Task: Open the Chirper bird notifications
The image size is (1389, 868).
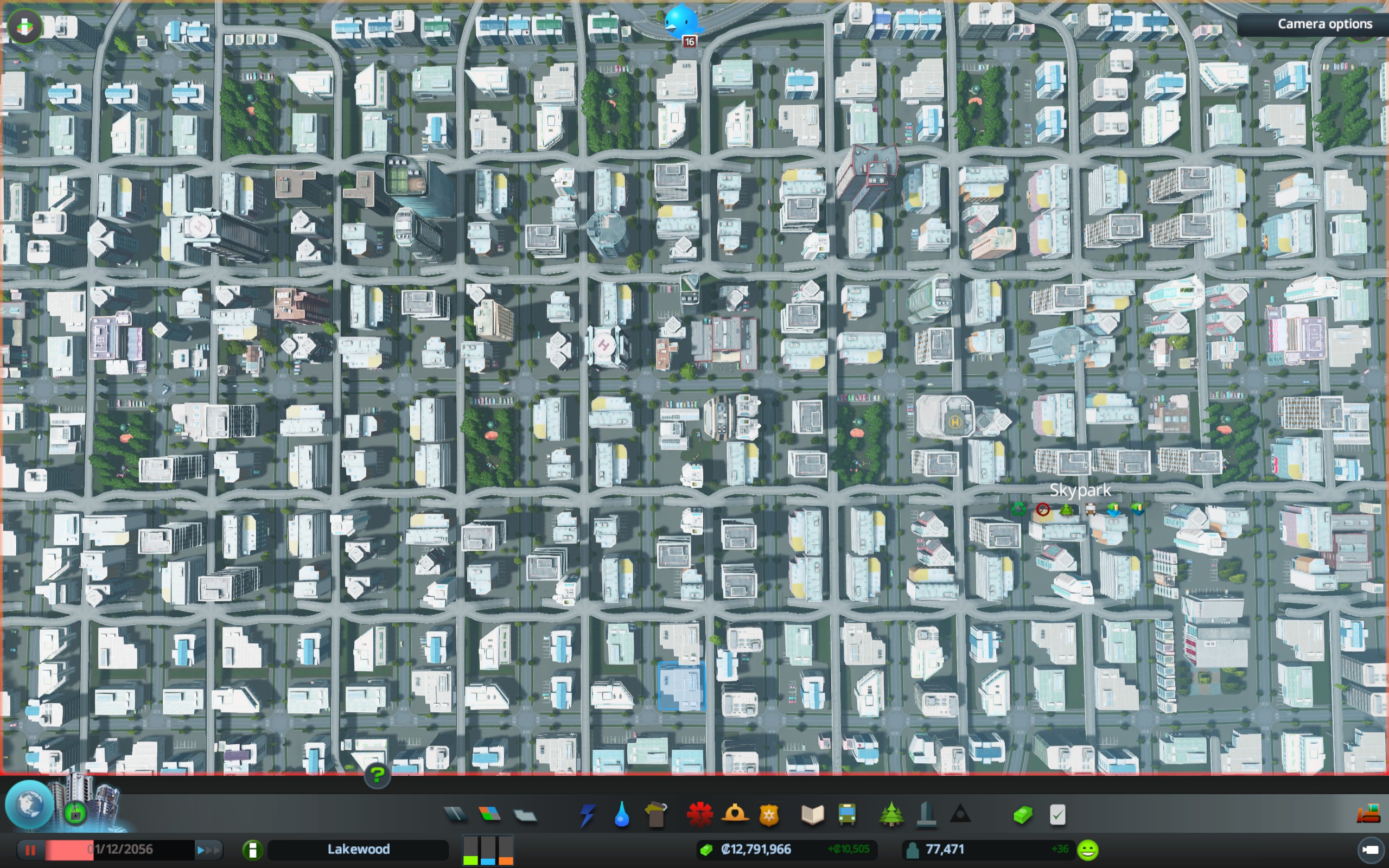Action: point(681,22)
